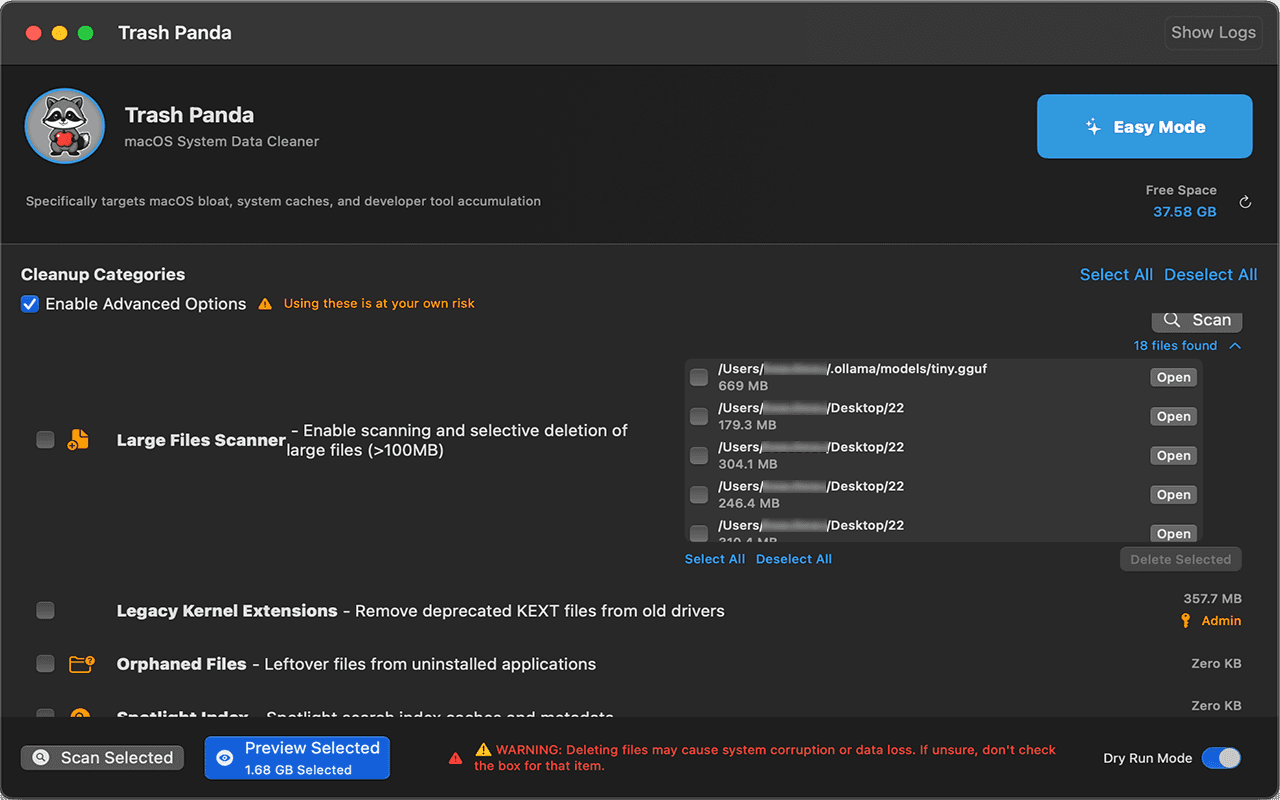Image resolution: width=1280 pixels, height=800 pixels.
Task: Check the Legacy Kernel Extensions category
Action: tap(45, 610)
